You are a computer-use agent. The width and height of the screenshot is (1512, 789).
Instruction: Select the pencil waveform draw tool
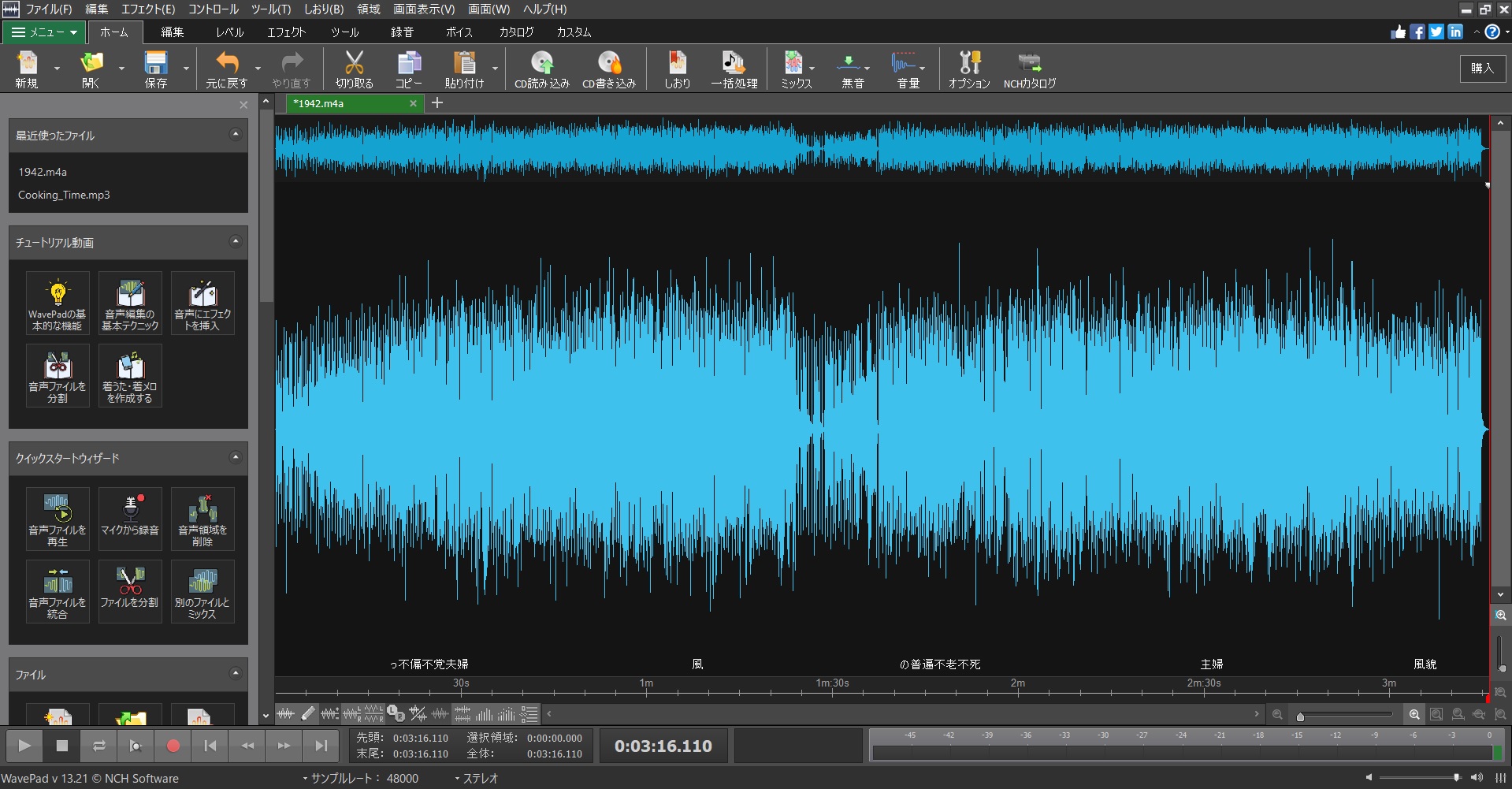point(308,714)
